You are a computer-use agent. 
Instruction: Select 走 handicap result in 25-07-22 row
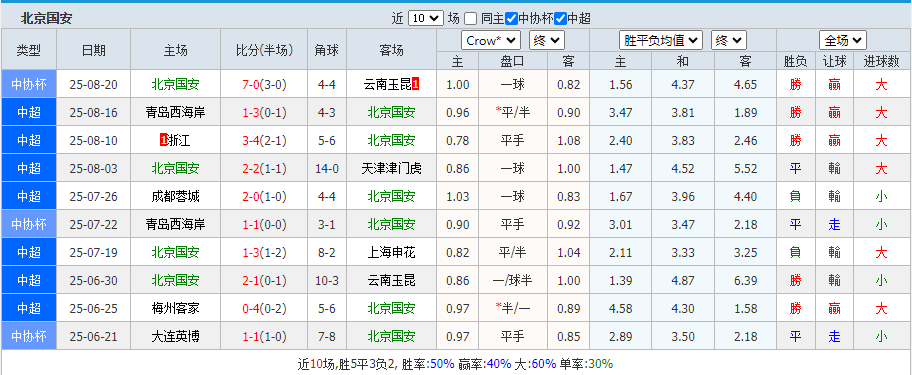click(835, 224)
